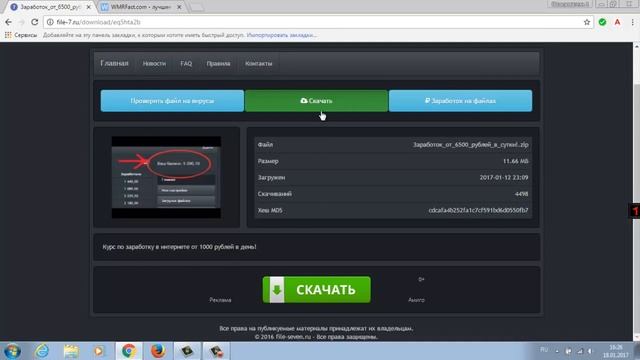Viewport: 640px width, 360px height.
Task: Open the FAQ menu item
Action: coord(186,64)
